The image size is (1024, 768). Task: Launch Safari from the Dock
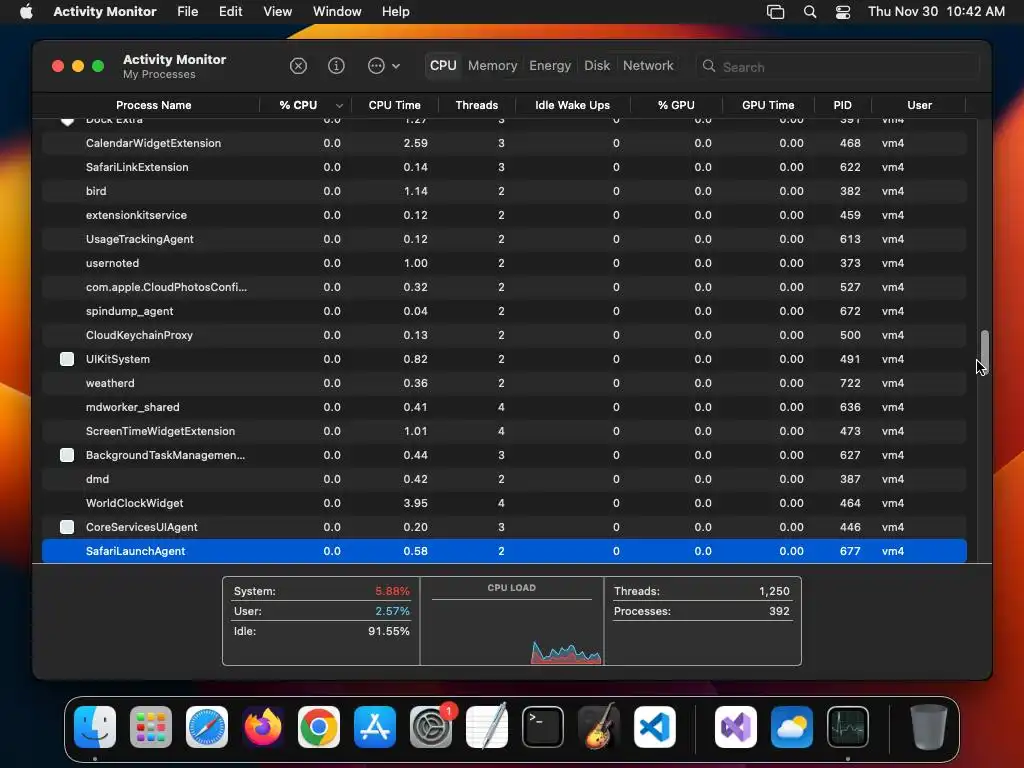(207, 727)
